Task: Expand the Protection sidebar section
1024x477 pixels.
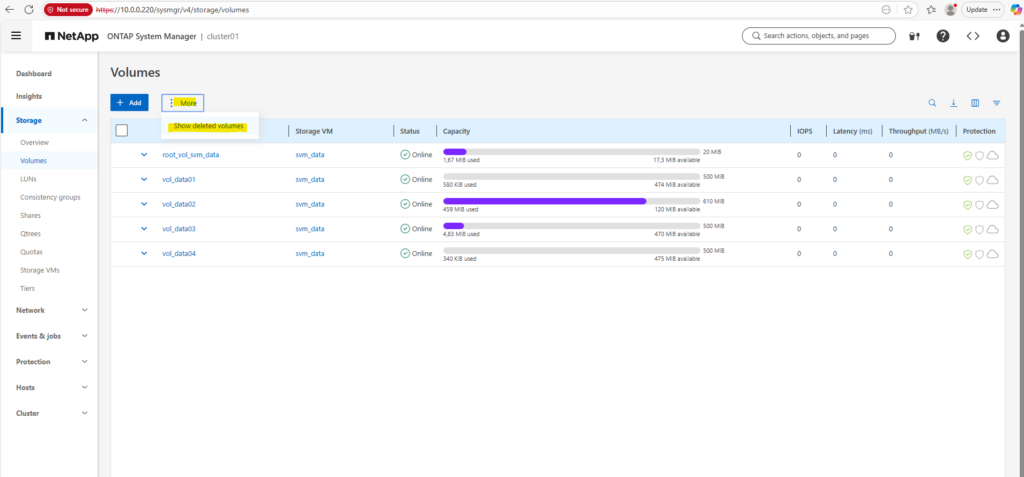Action: pos(84,362)
